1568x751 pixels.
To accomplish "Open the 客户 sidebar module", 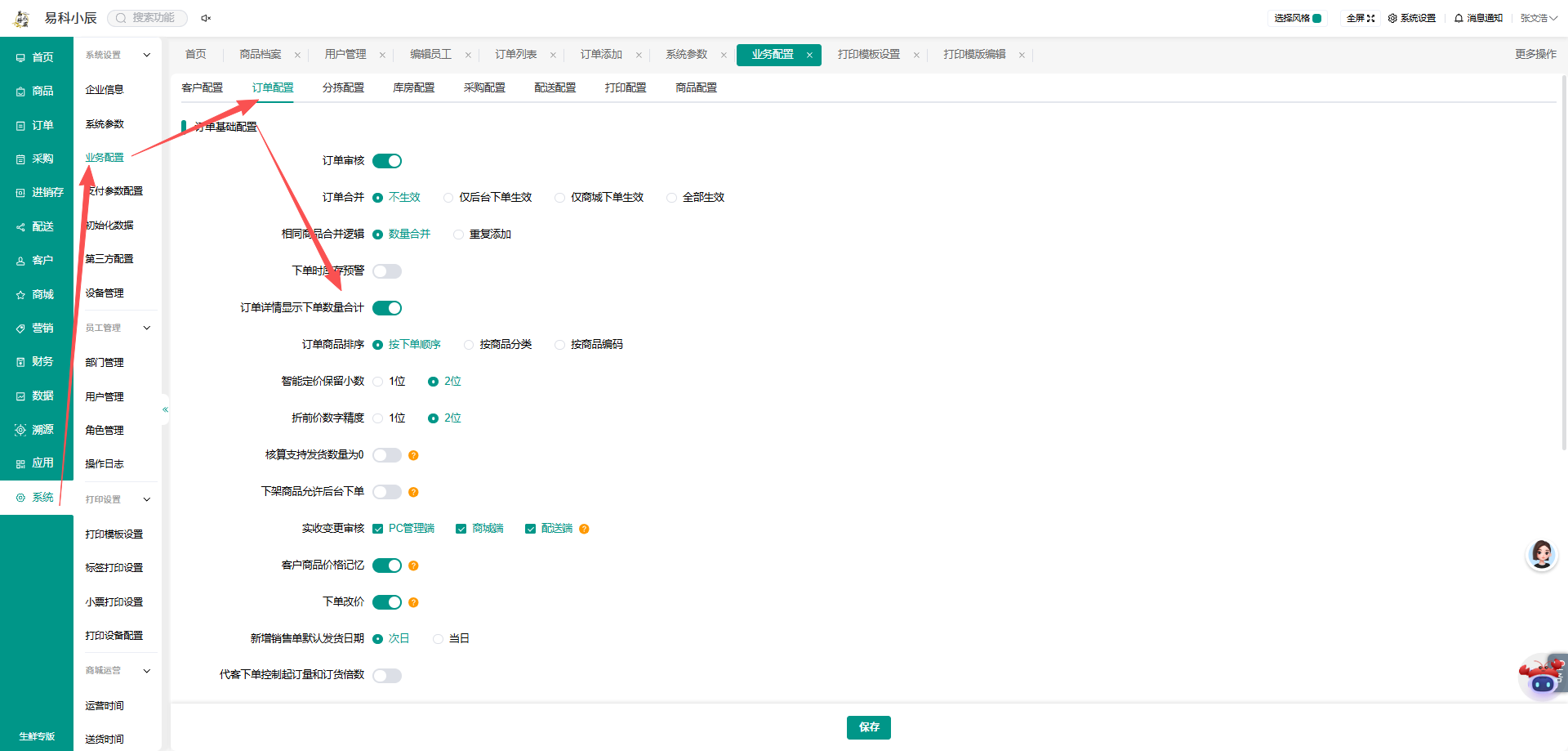I will [x=36, y=261].
